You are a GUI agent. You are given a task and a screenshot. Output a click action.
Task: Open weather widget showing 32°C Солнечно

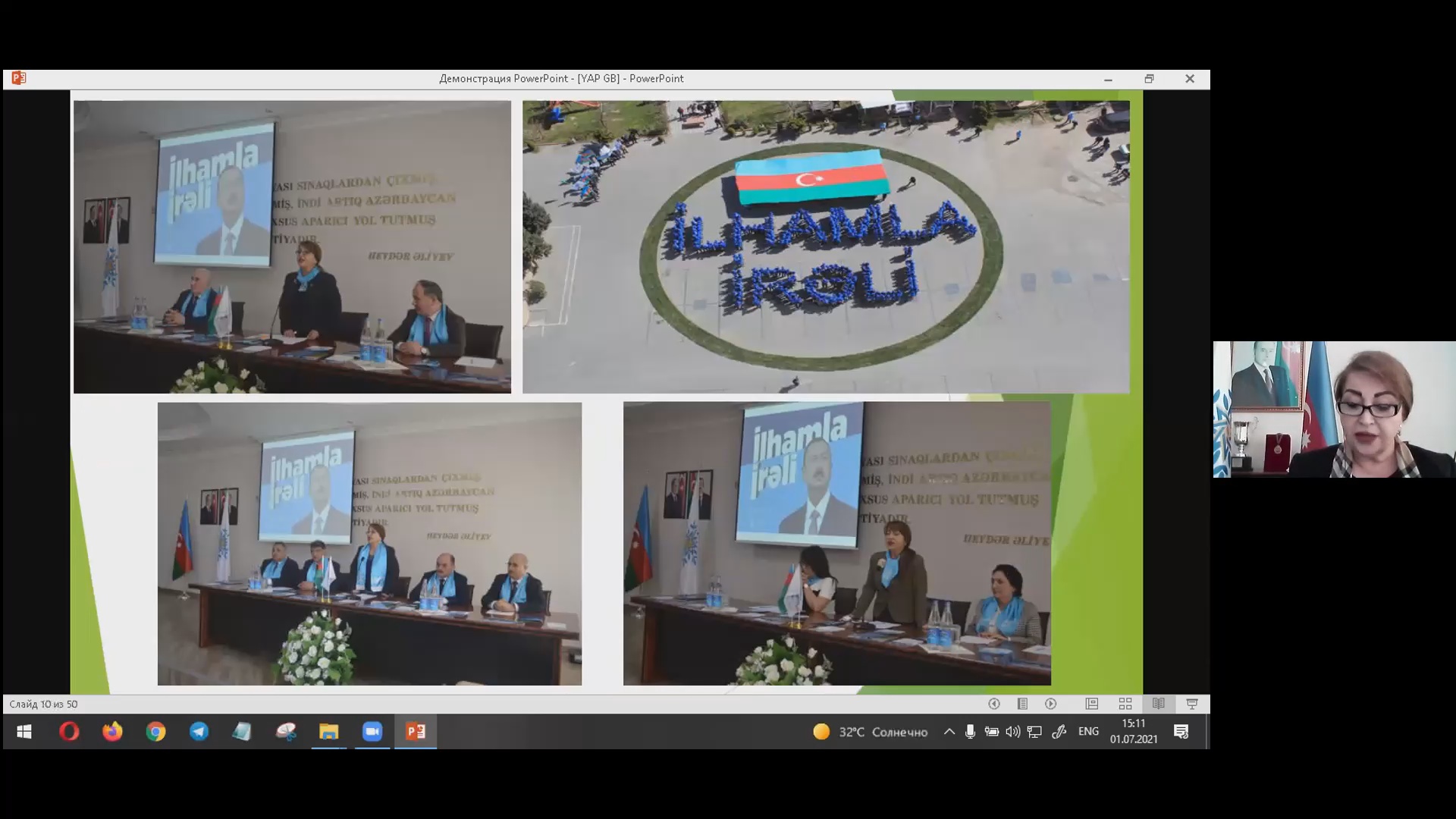point(870,732)
